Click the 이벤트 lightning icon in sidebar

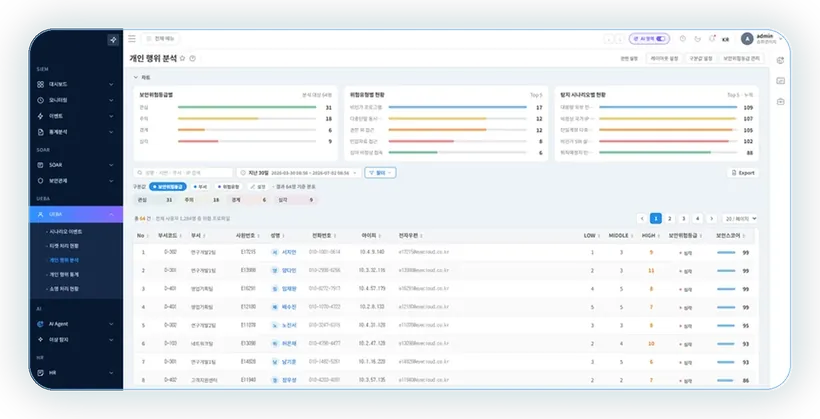[x=40, y=116]
